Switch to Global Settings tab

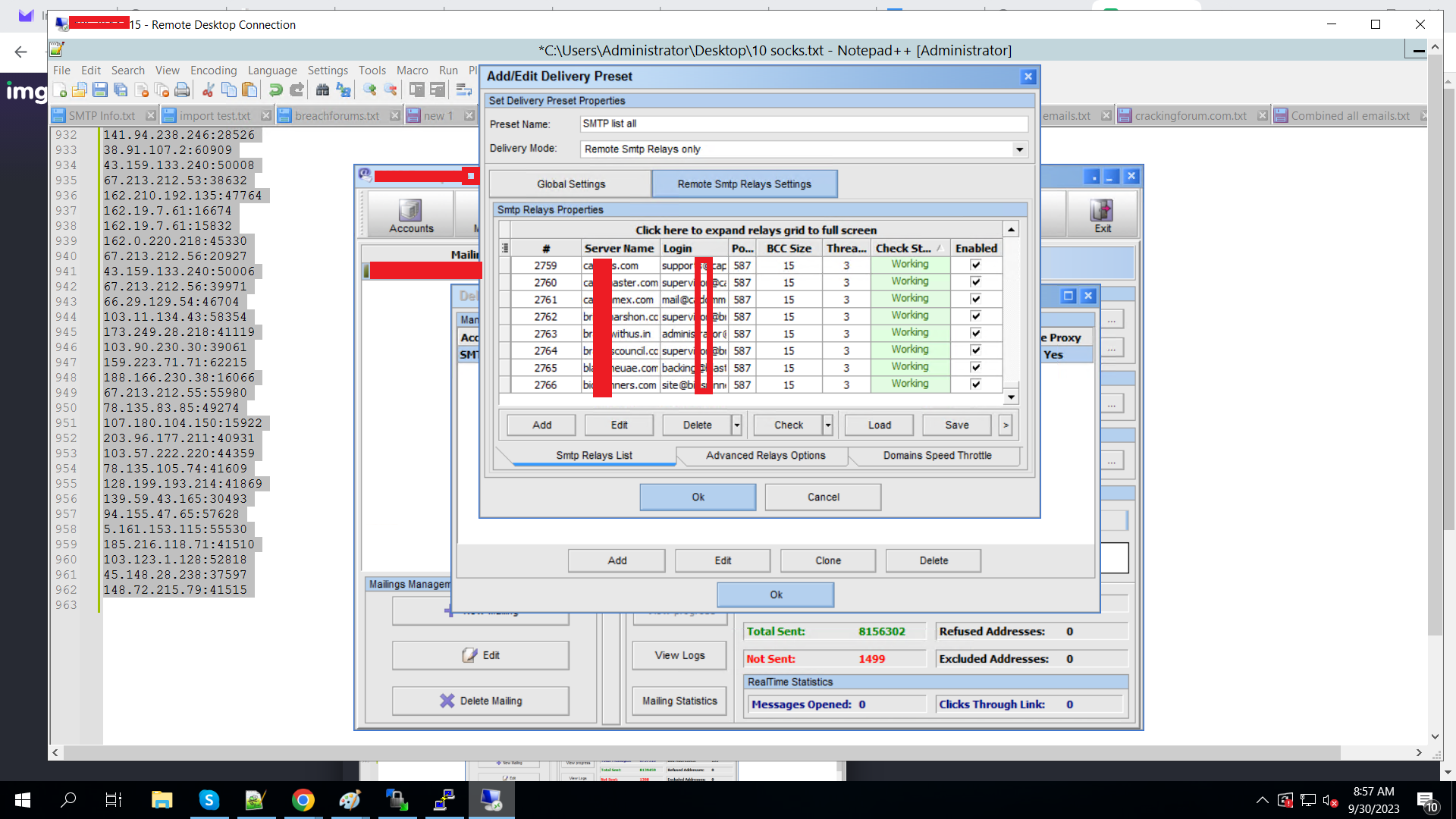coord(571,184)
